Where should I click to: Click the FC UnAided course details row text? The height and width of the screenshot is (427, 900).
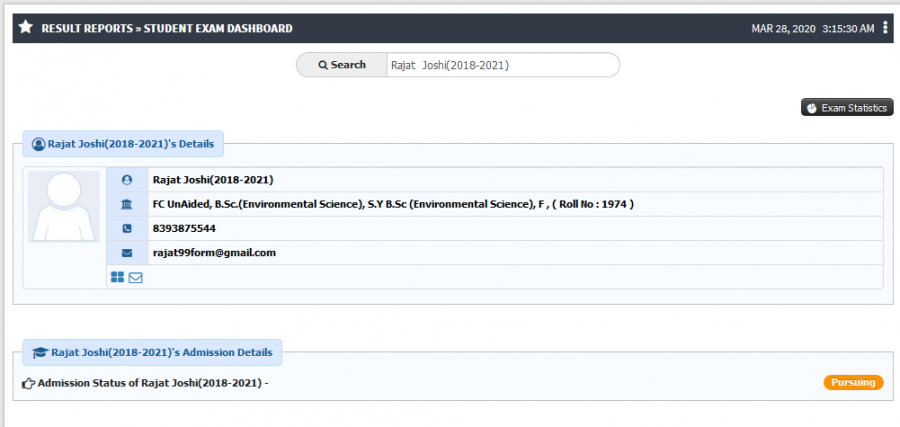pyautogui.click(x=393, y=204)
